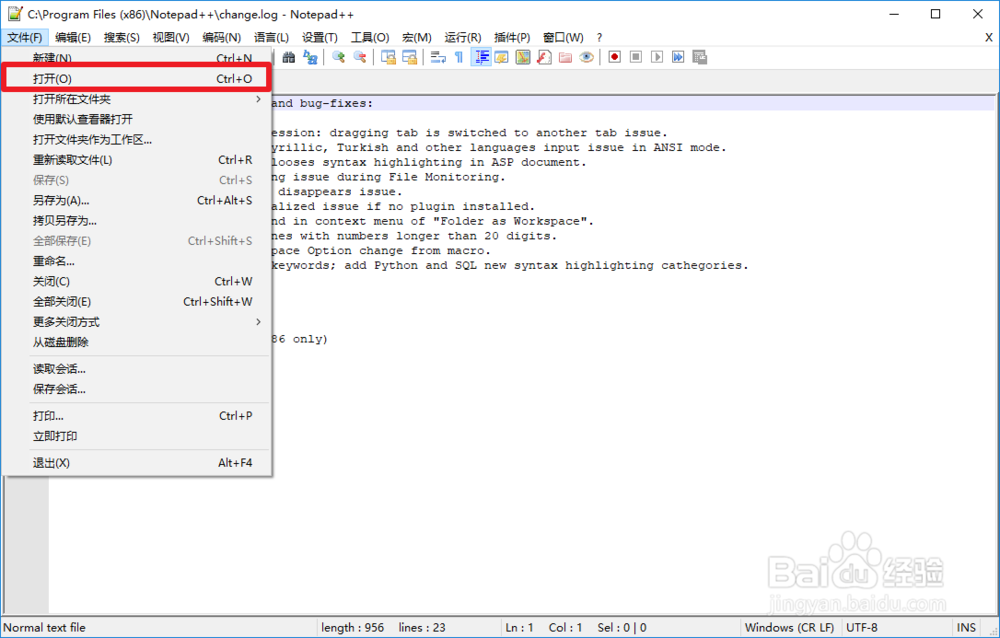Select 重新读取文件(L) menu entry
Viewport: 1000px width, 638px height.
point(136,160)
